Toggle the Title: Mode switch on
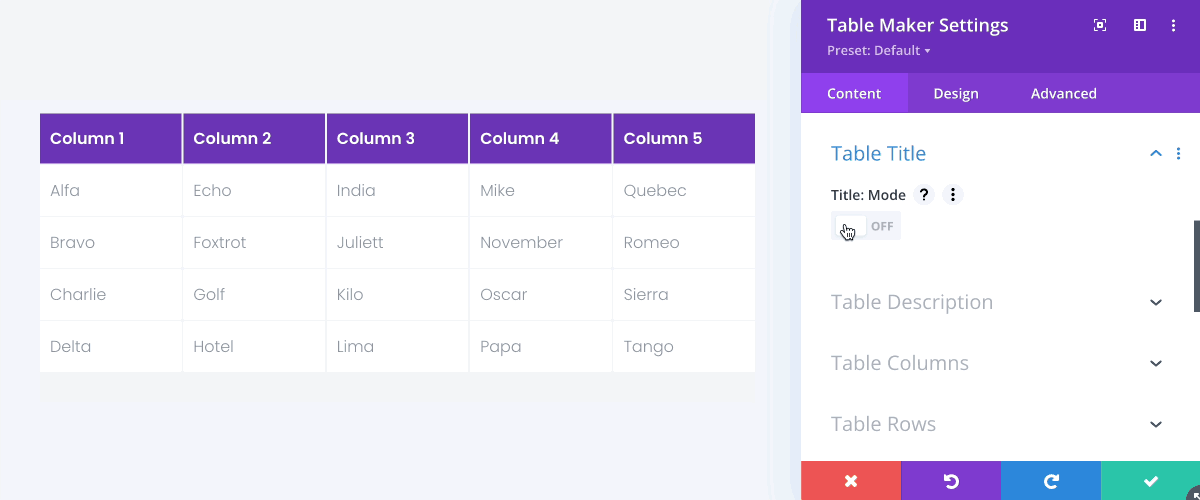The width and height of the screenshot is (1200, 500). click(866, 226)
